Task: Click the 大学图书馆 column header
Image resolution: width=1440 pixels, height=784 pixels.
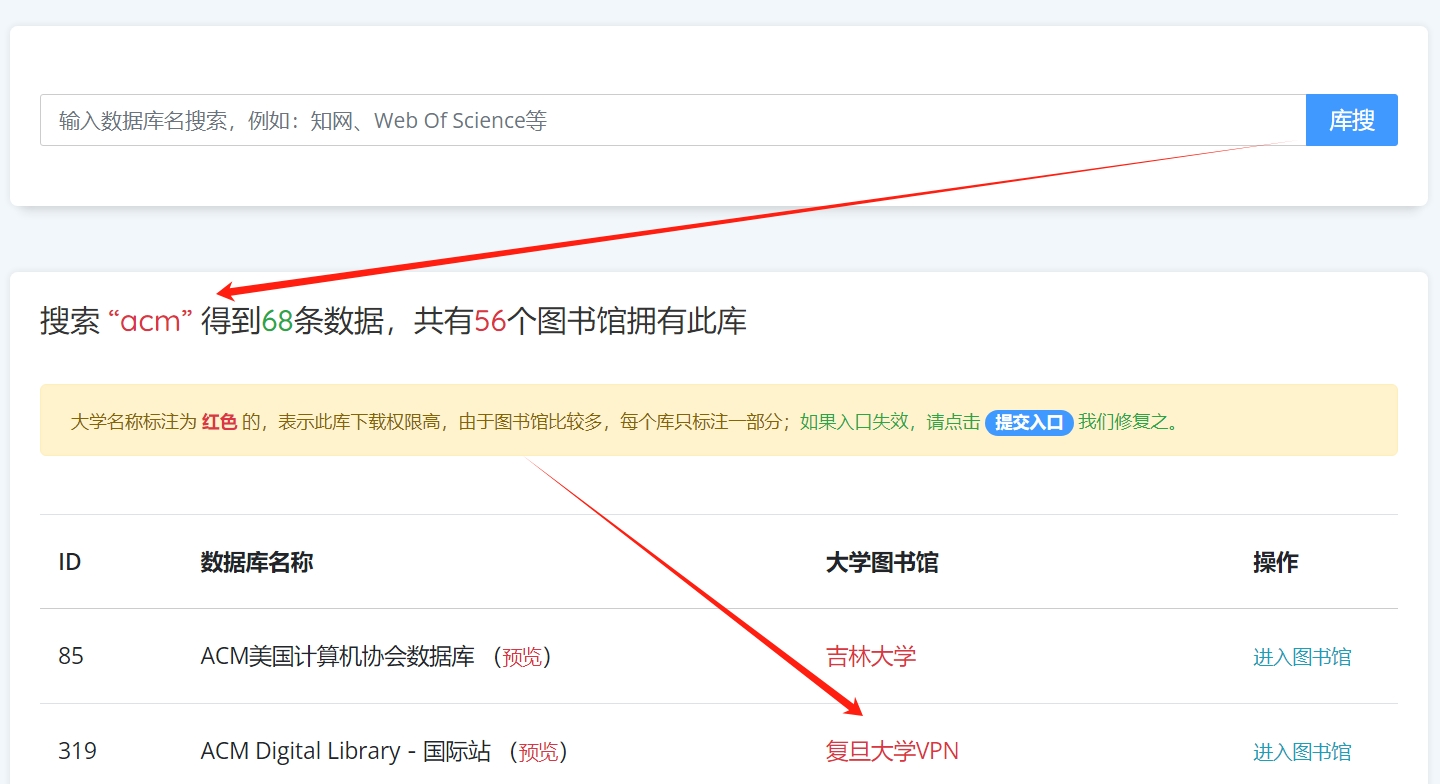Action: click(882, 562)
